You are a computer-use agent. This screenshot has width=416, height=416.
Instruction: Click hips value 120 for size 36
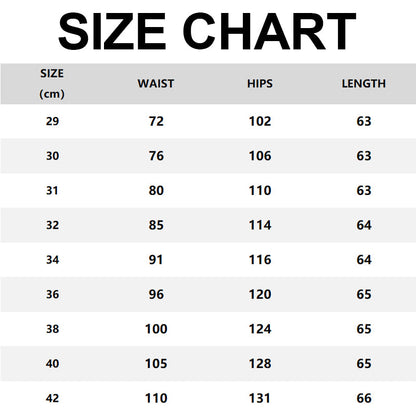tap(260, 294)
